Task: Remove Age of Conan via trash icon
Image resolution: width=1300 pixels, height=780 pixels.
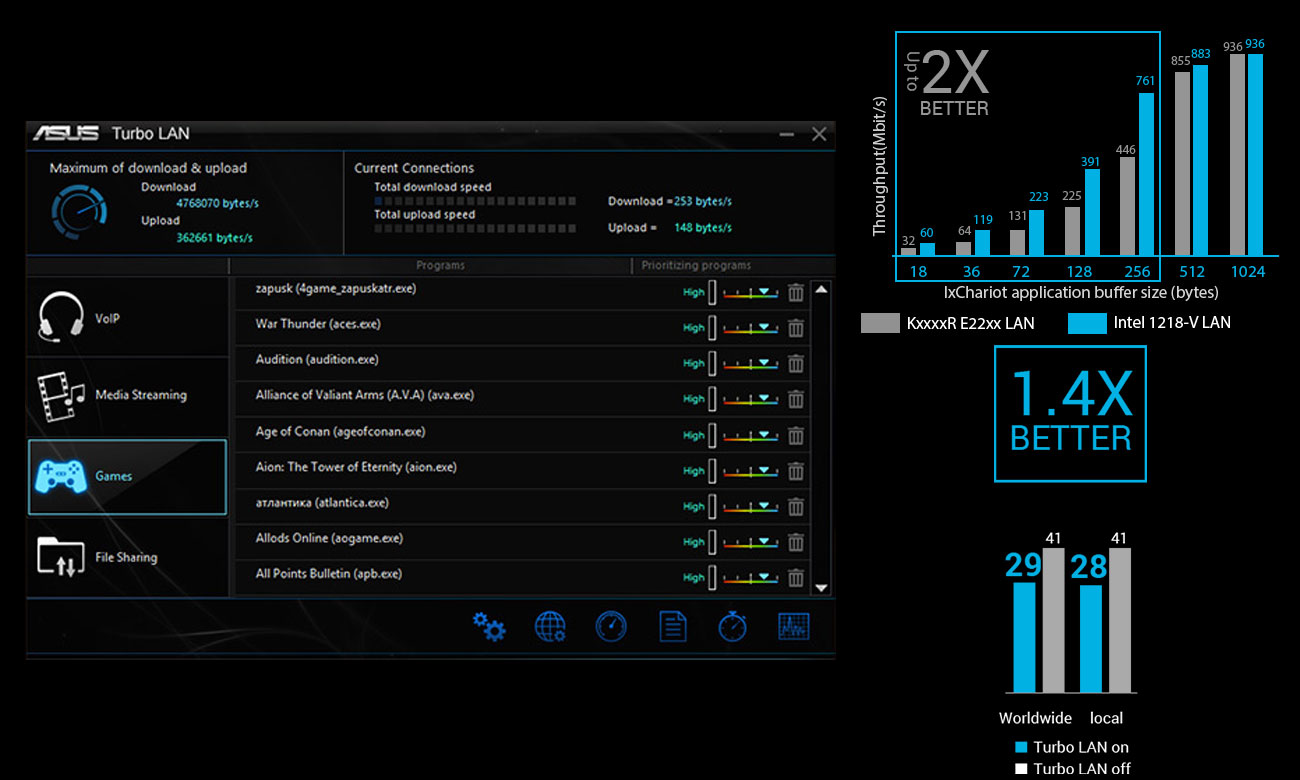Action: 796,435
